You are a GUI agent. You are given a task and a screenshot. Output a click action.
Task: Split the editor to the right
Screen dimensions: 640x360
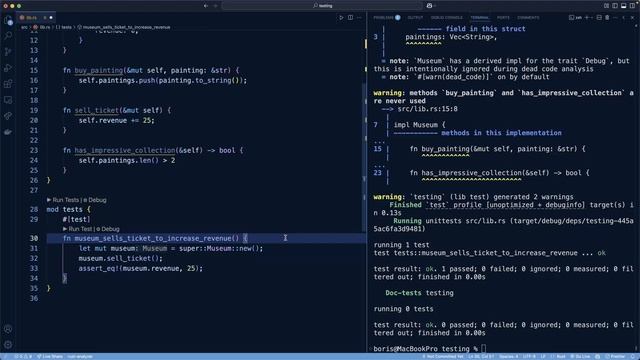pos(351,18)
